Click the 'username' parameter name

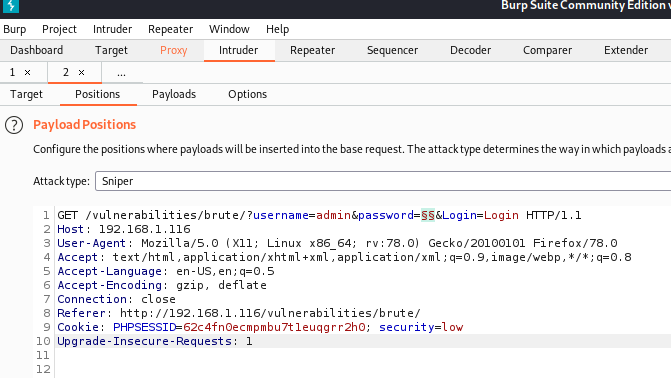[x=281, y=215]
